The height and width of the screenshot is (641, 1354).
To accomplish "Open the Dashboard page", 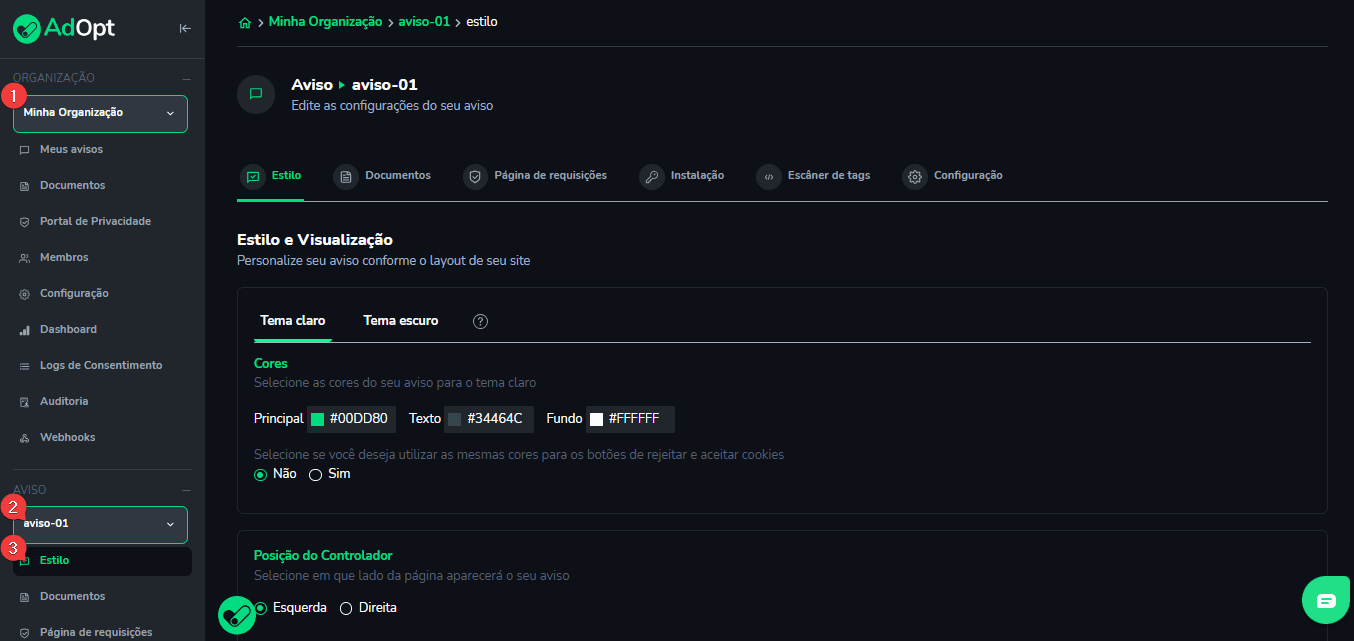I will pos(68,330).
